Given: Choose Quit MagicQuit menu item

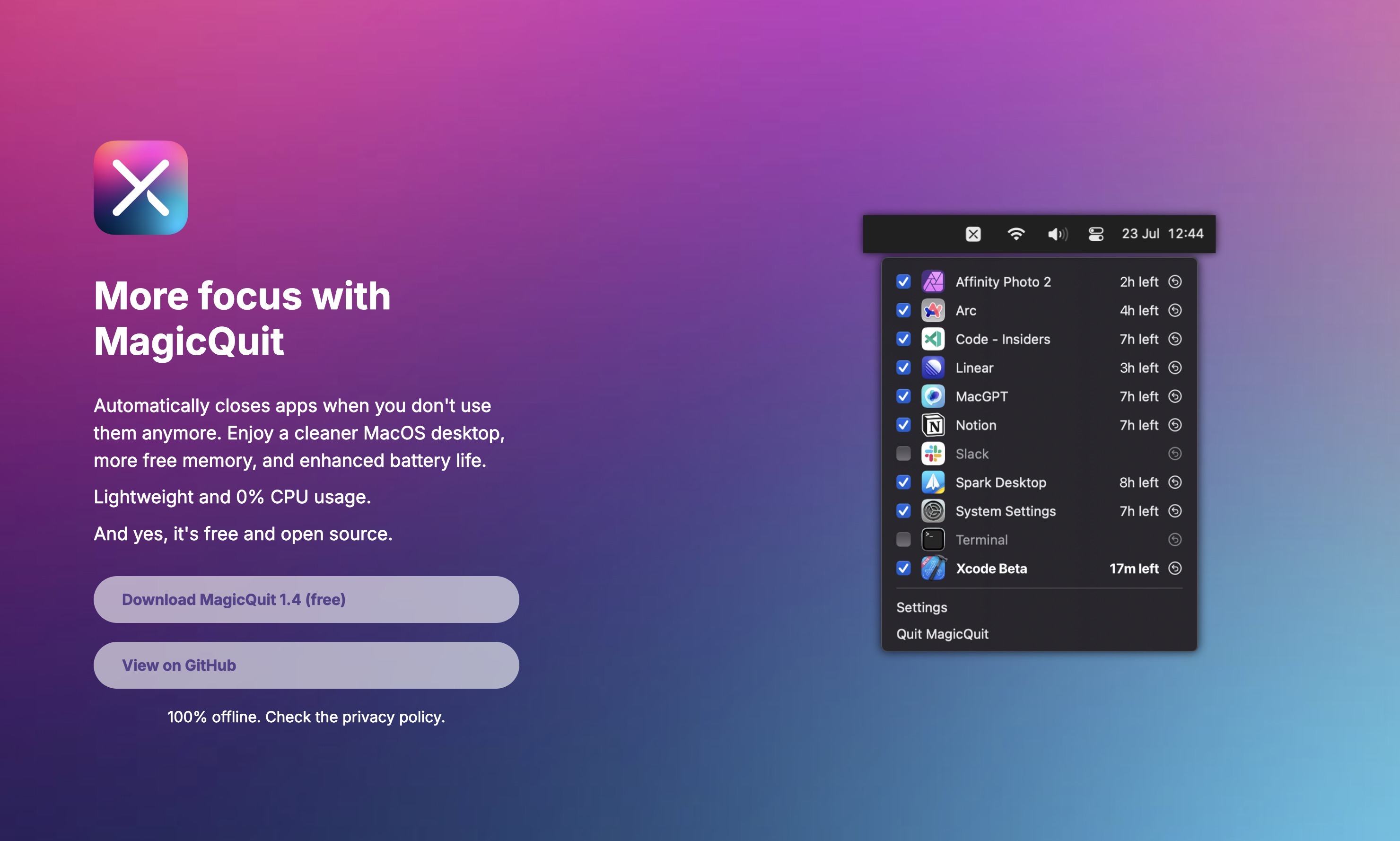Looking at the screenshot, I should tap(942, 634).
